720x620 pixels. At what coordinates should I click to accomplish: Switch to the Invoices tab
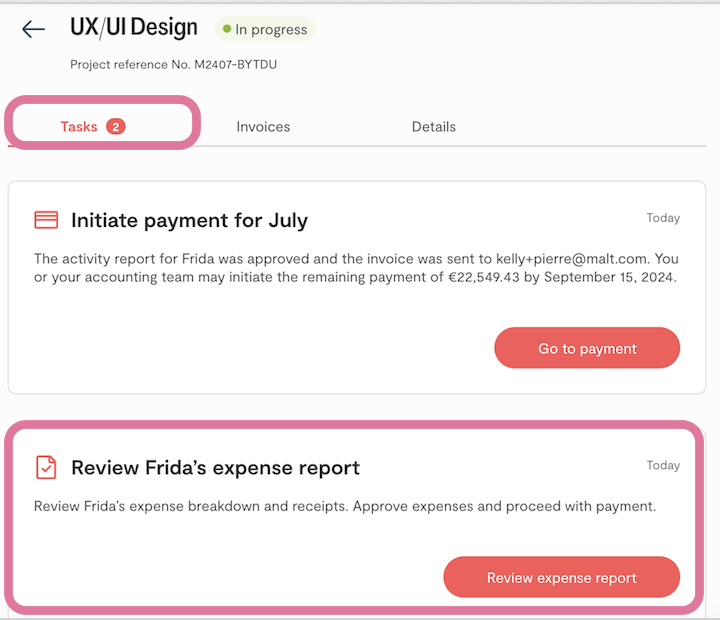click(x=263, y=127)
